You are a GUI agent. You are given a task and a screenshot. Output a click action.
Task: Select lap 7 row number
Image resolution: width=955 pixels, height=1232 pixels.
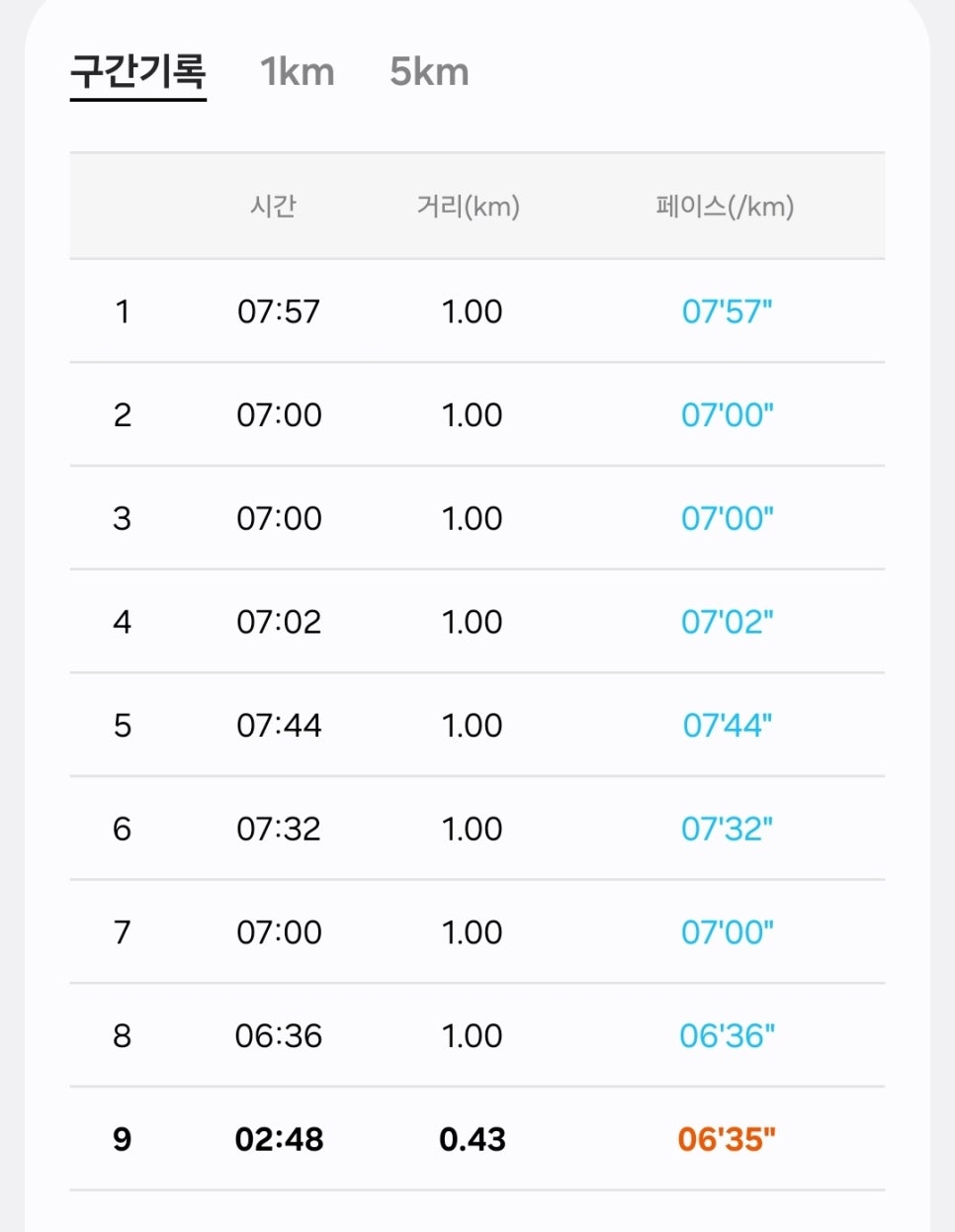(123, 932)
